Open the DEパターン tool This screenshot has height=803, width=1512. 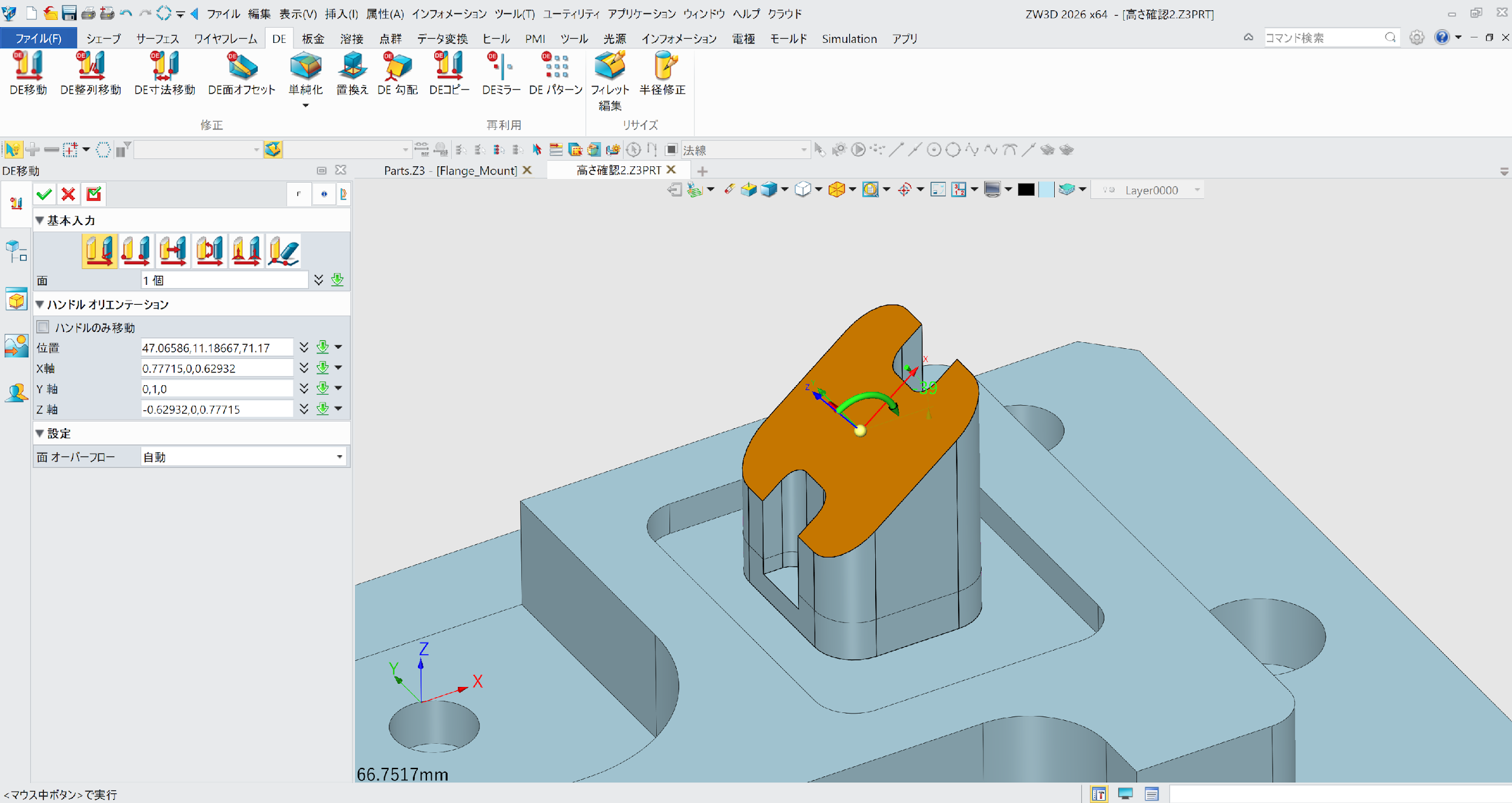(x=554, y=73)
